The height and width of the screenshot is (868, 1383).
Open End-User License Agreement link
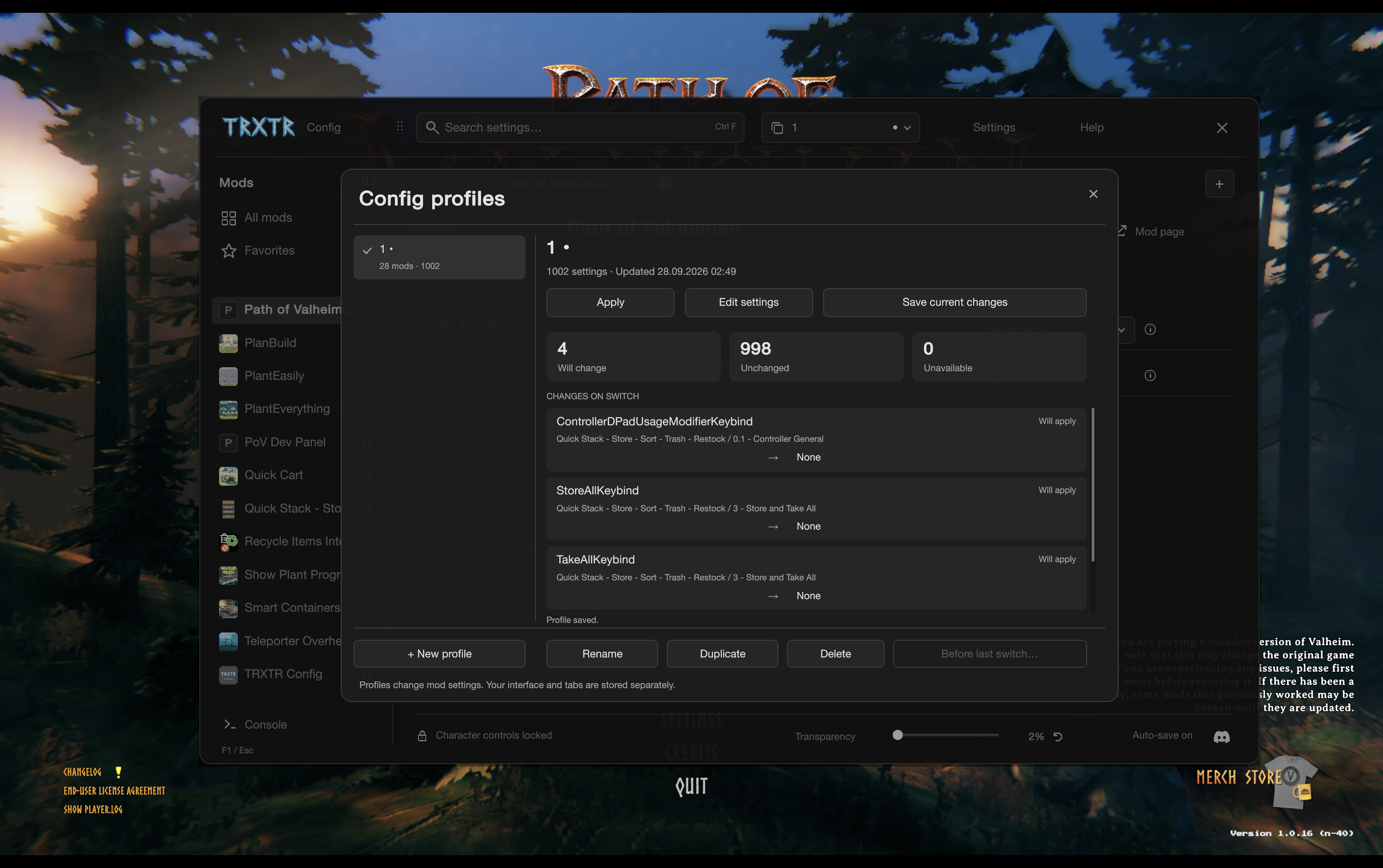(x=114, y=791)
